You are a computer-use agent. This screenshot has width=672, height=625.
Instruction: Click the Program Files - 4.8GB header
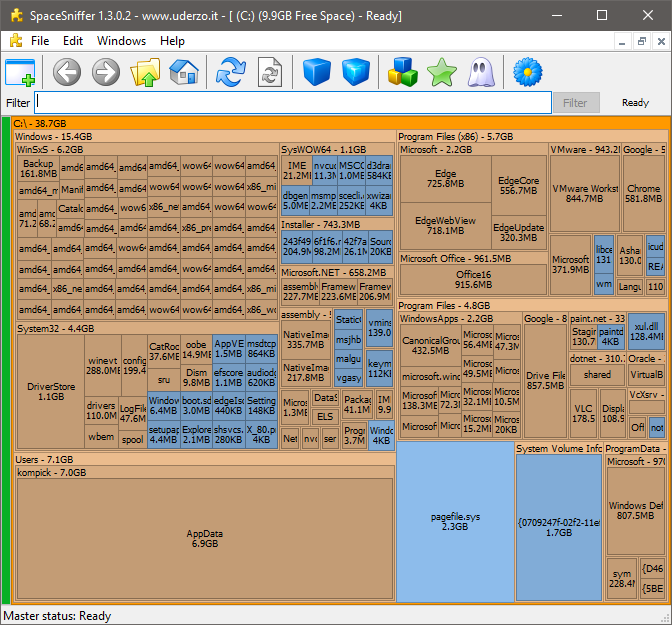532,306
